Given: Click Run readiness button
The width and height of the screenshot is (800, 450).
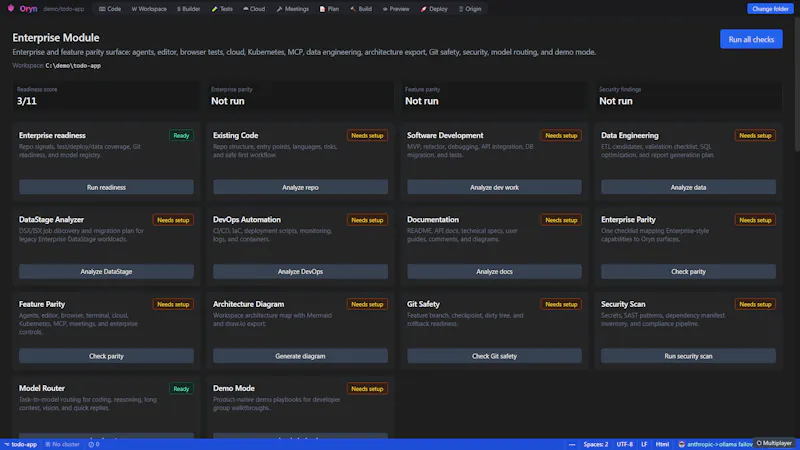Looking at the screenshot, I should point(106,187).
